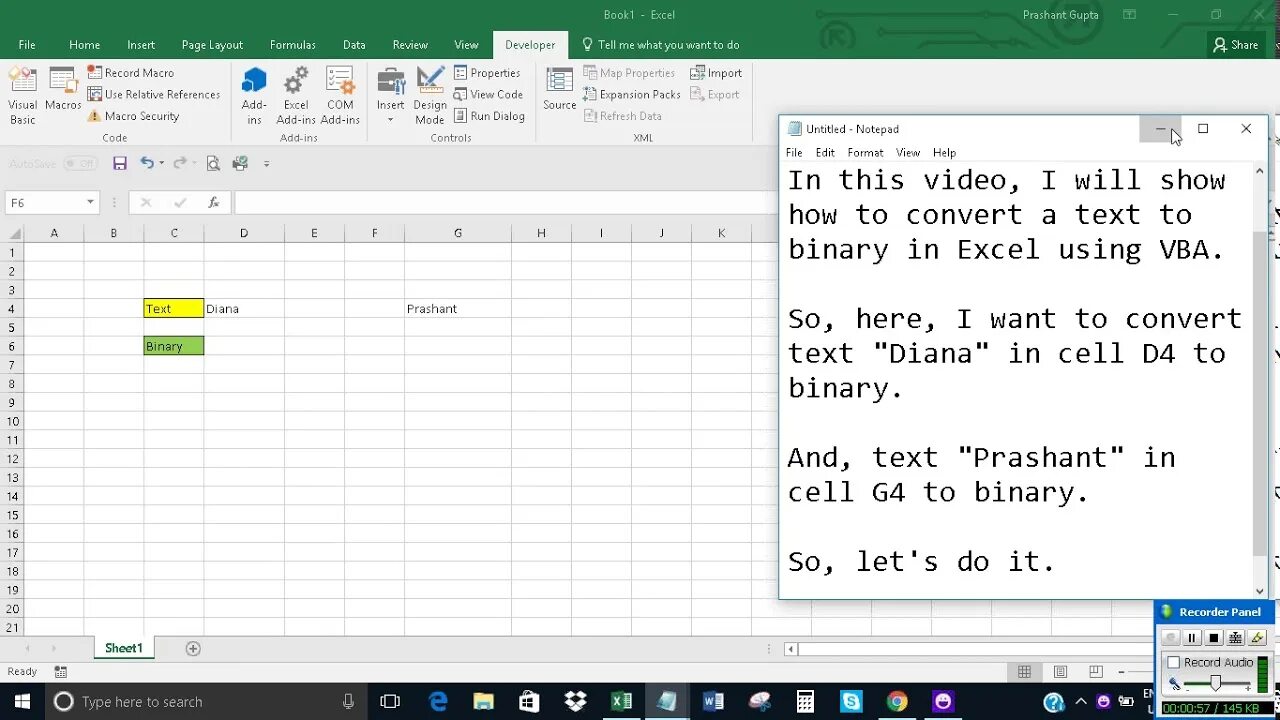
Task: Select yellow Text cell C4
Action: [174, 309]
